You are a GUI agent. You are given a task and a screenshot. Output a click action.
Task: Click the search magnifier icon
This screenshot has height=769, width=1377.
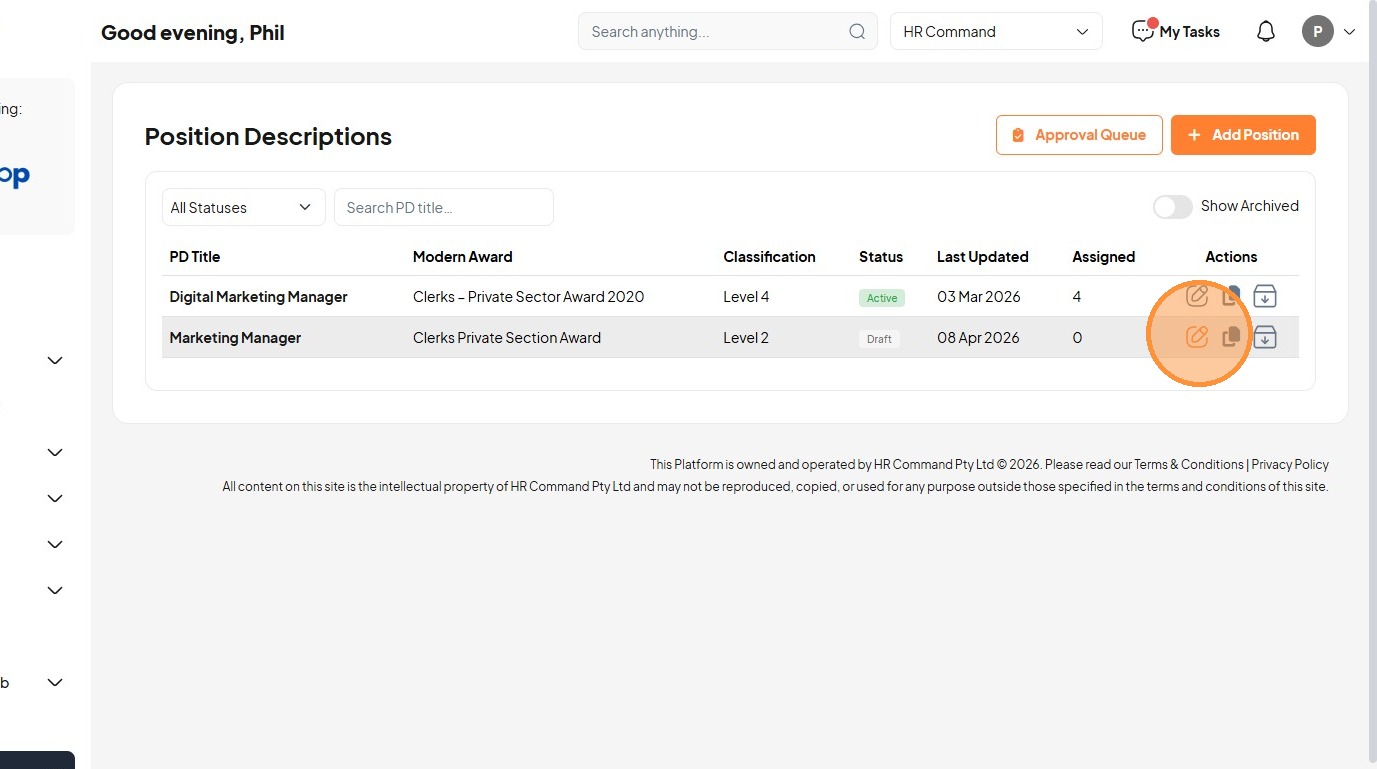(857, 32)
